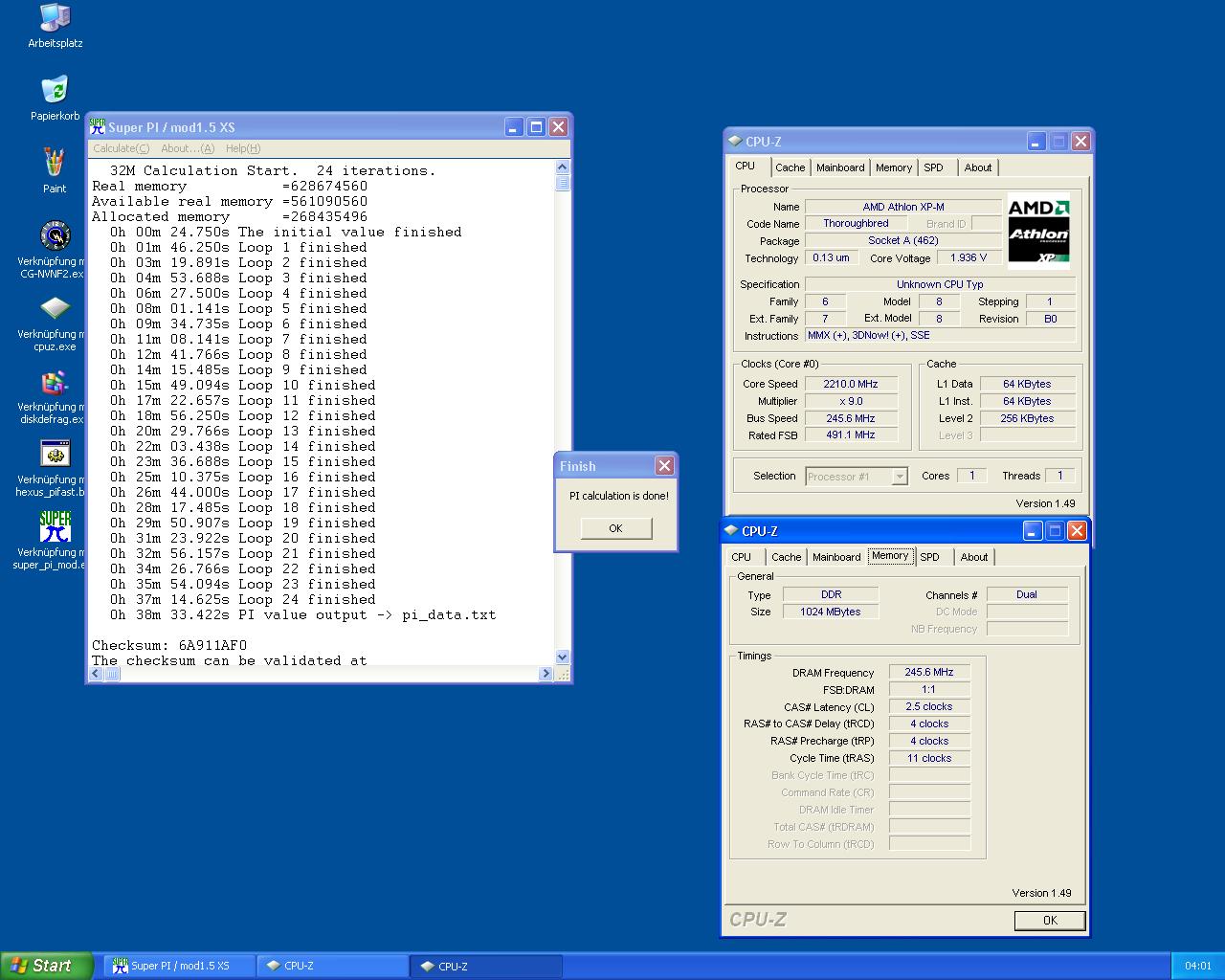1225x980 pixels.
Task: Switch to Mainboard tab in upper CPU-Z
Action: point(840,167)
